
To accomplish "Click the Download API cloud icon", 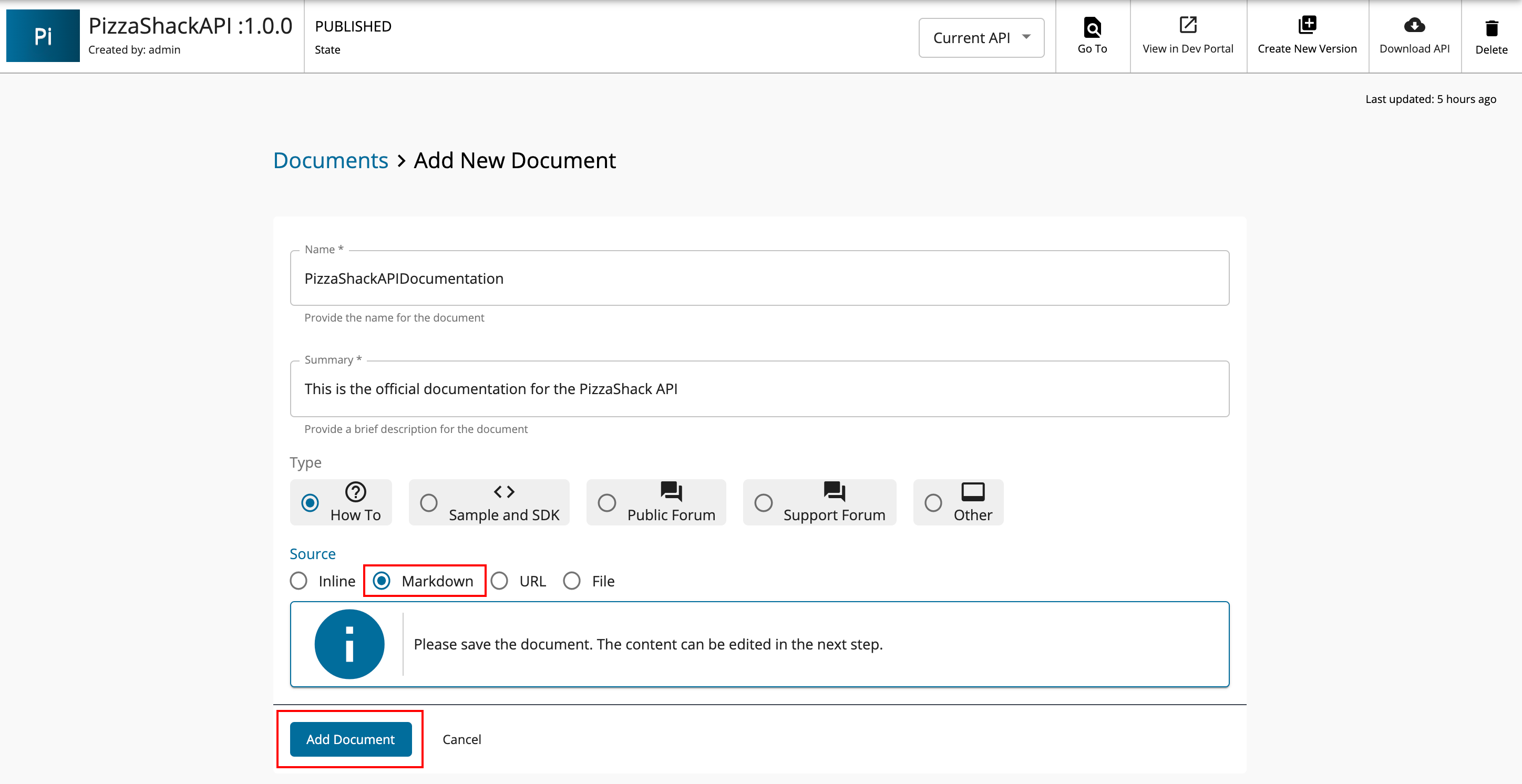I will [x=1414, y=25].
